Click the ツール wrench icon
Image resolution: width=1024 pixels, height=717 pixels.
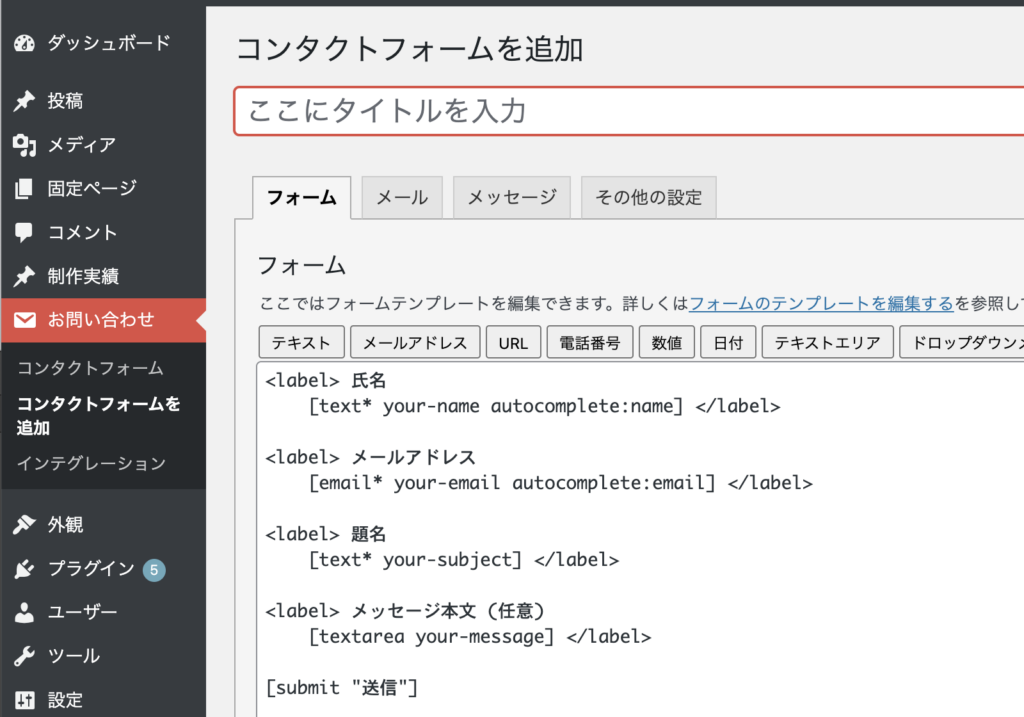[24, 656]
